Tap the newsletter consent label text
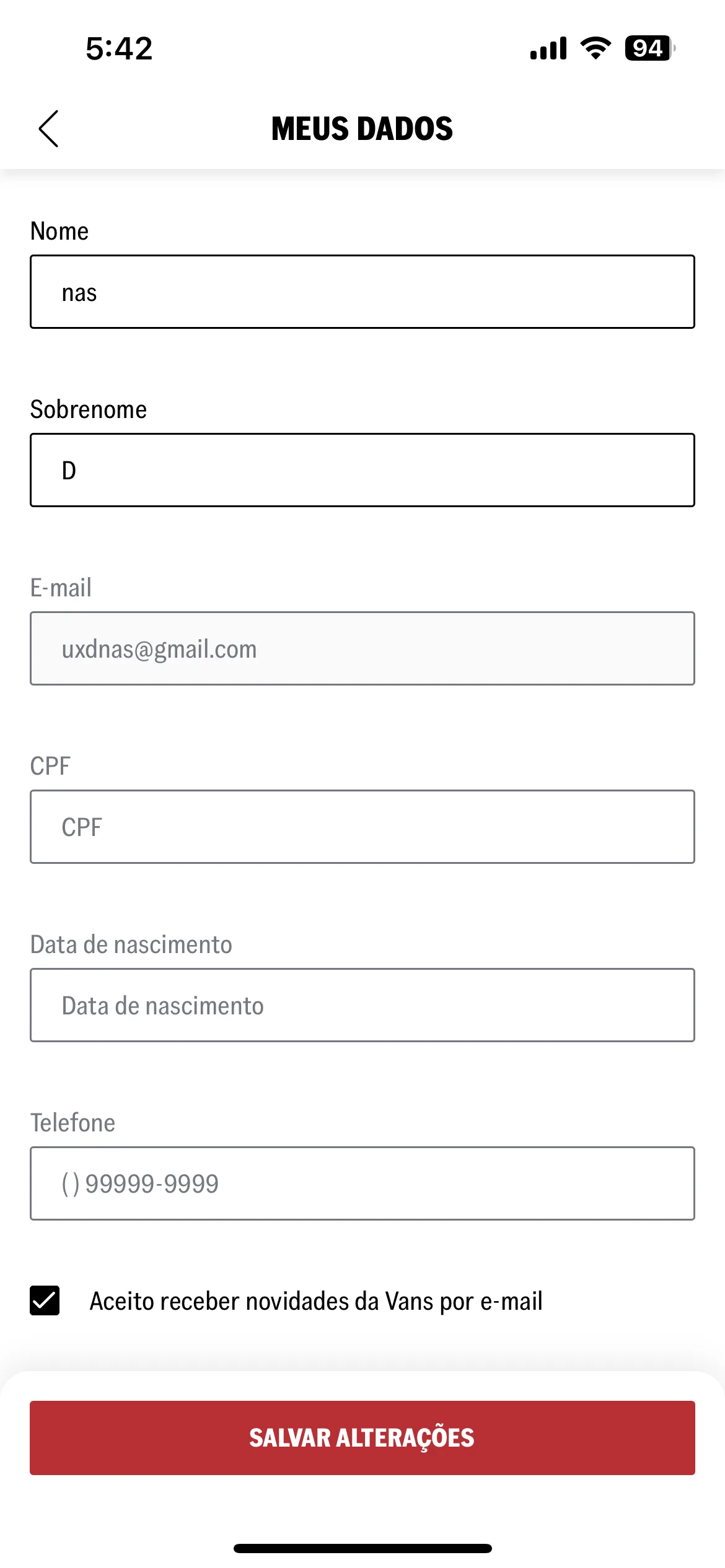The width and height of the screenshot is (725, 1568). pyautogui.click(x=316, y=1301)
